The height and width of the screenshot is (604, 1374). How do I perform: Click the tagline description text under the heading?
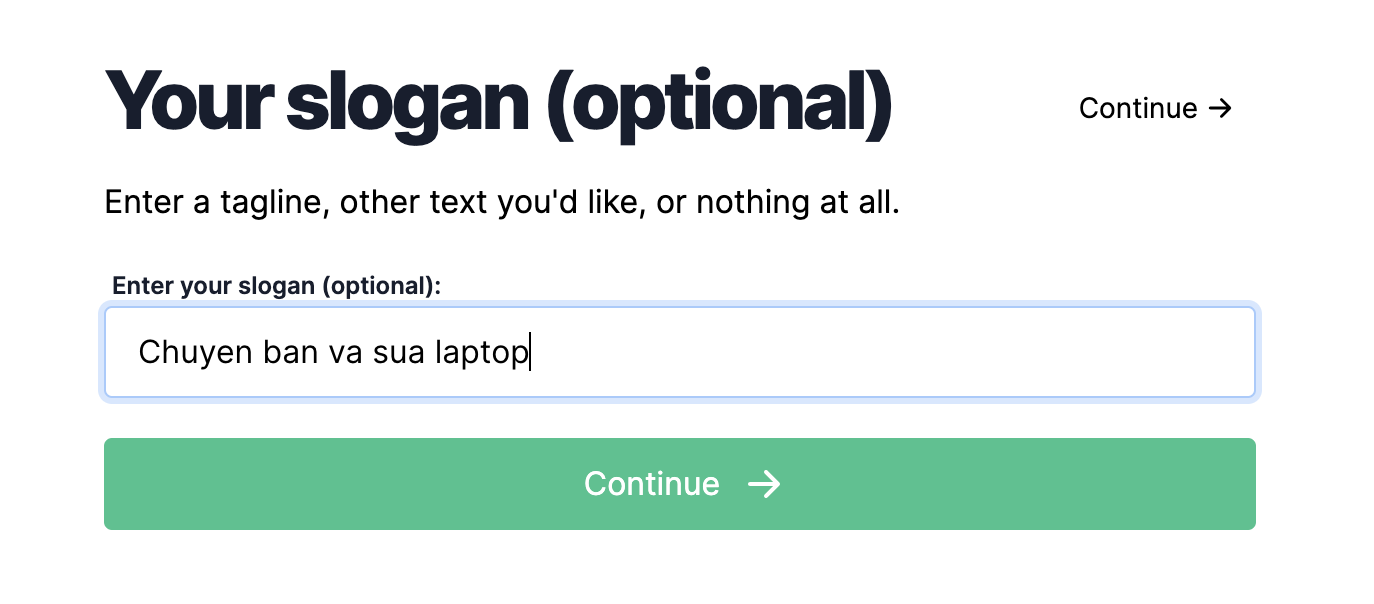[x=502, y=203]
